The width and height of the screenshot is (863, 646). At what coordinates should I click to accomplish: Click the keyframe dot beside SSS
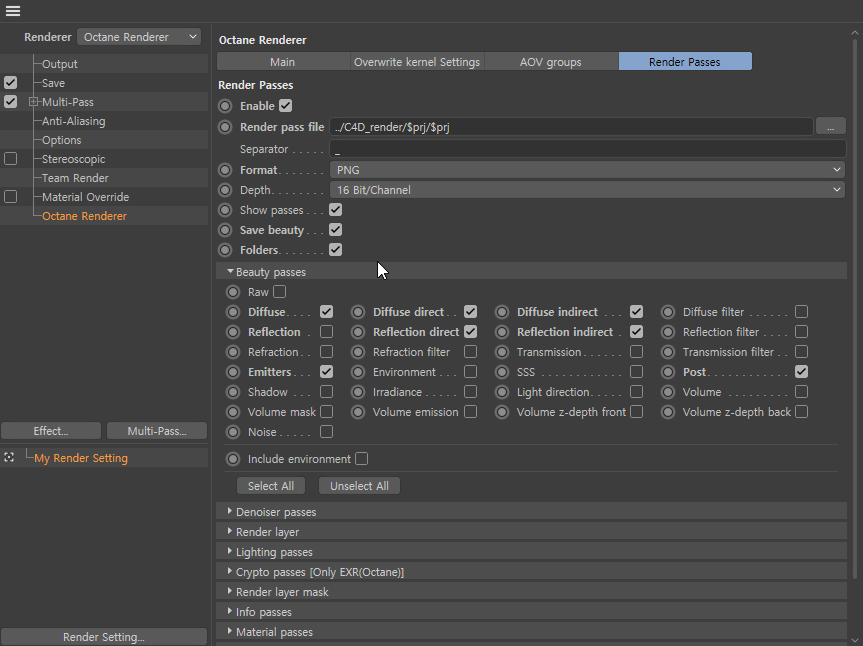(502, 372)
